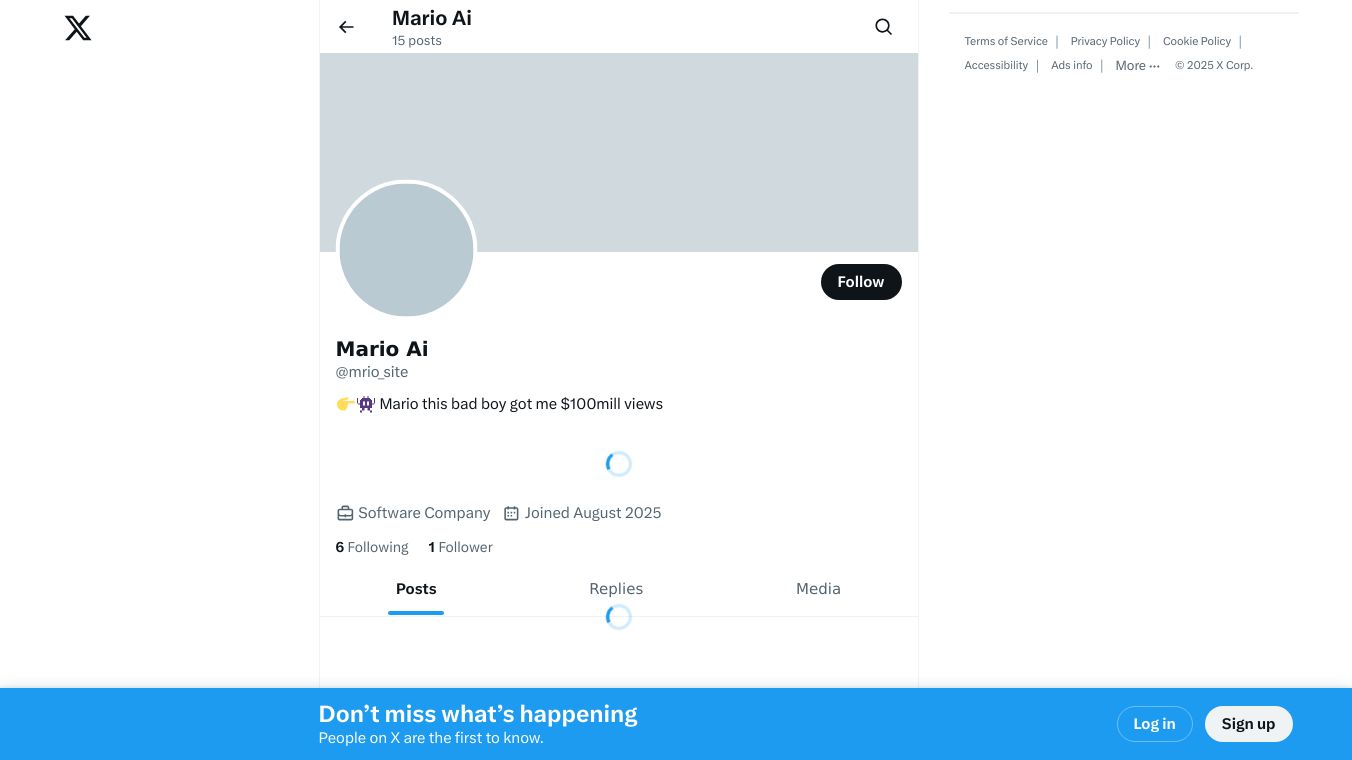Select the Posts tab
Viewport: 1352px width, 760px height.
[416, 589]
